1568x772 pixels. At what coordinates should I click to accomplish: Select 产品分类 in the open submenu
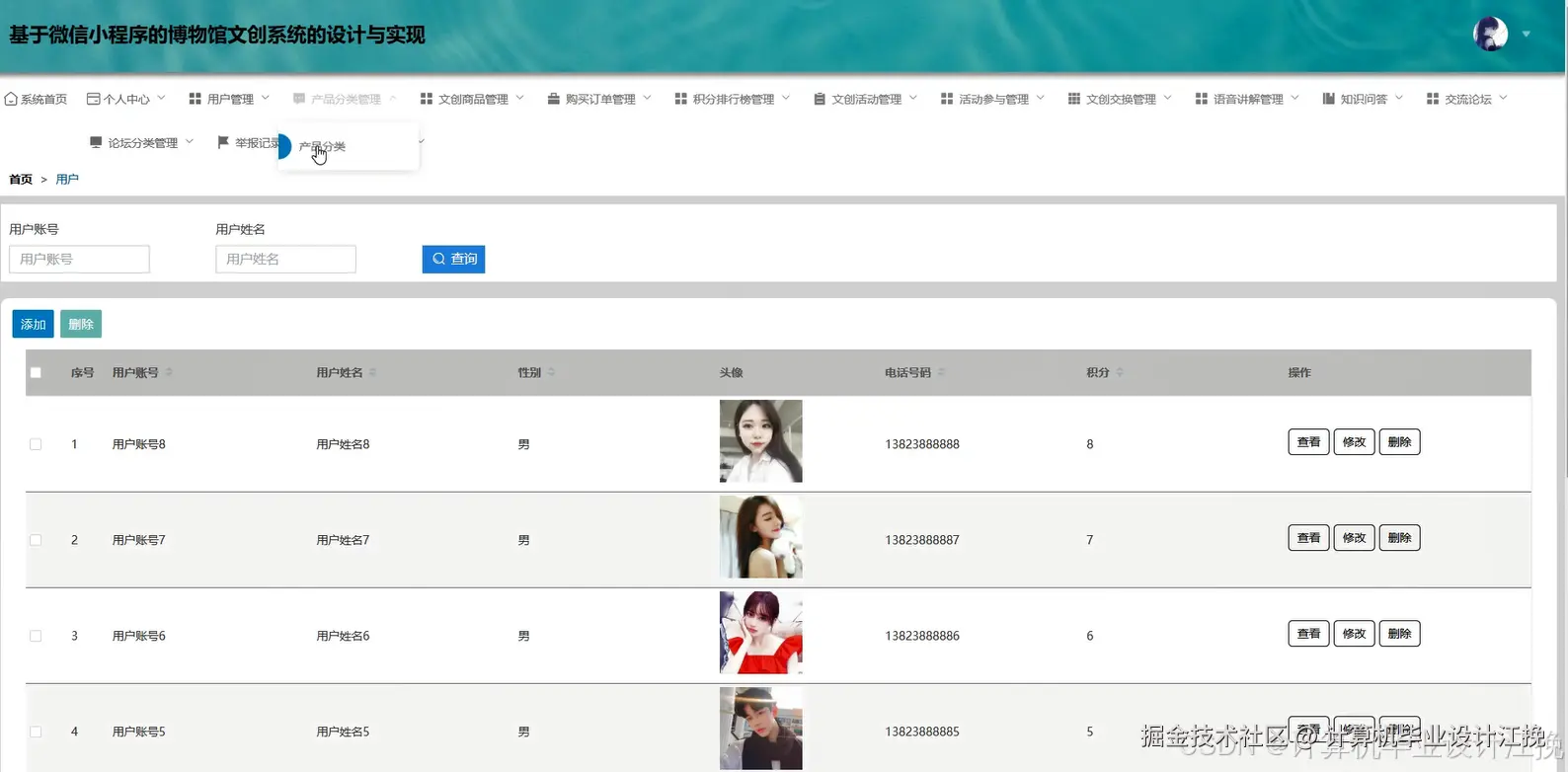tap(349, 146)
